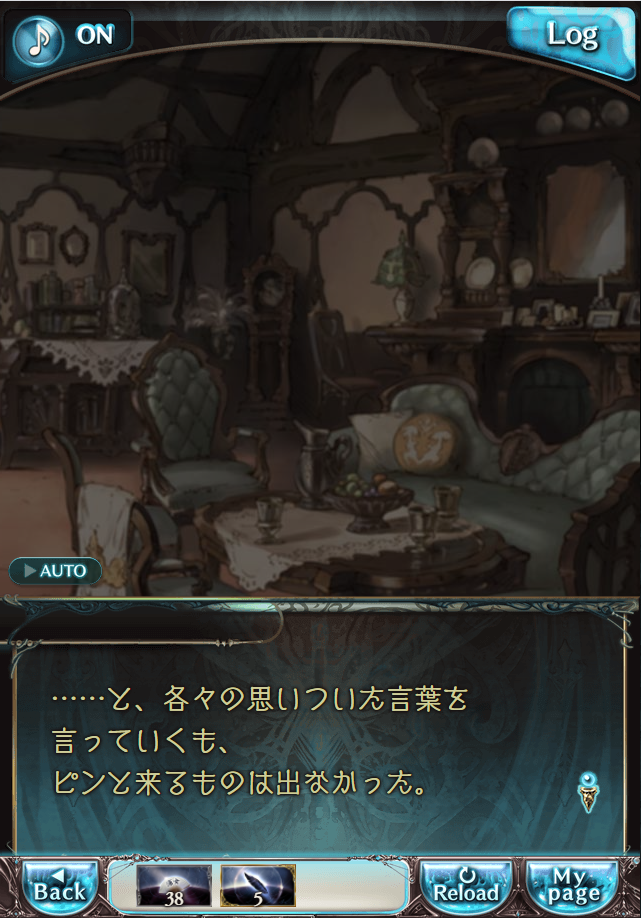Toggle the music ON label off
Image resolution: width=641 pixels, height=918 pixels.
95,35
